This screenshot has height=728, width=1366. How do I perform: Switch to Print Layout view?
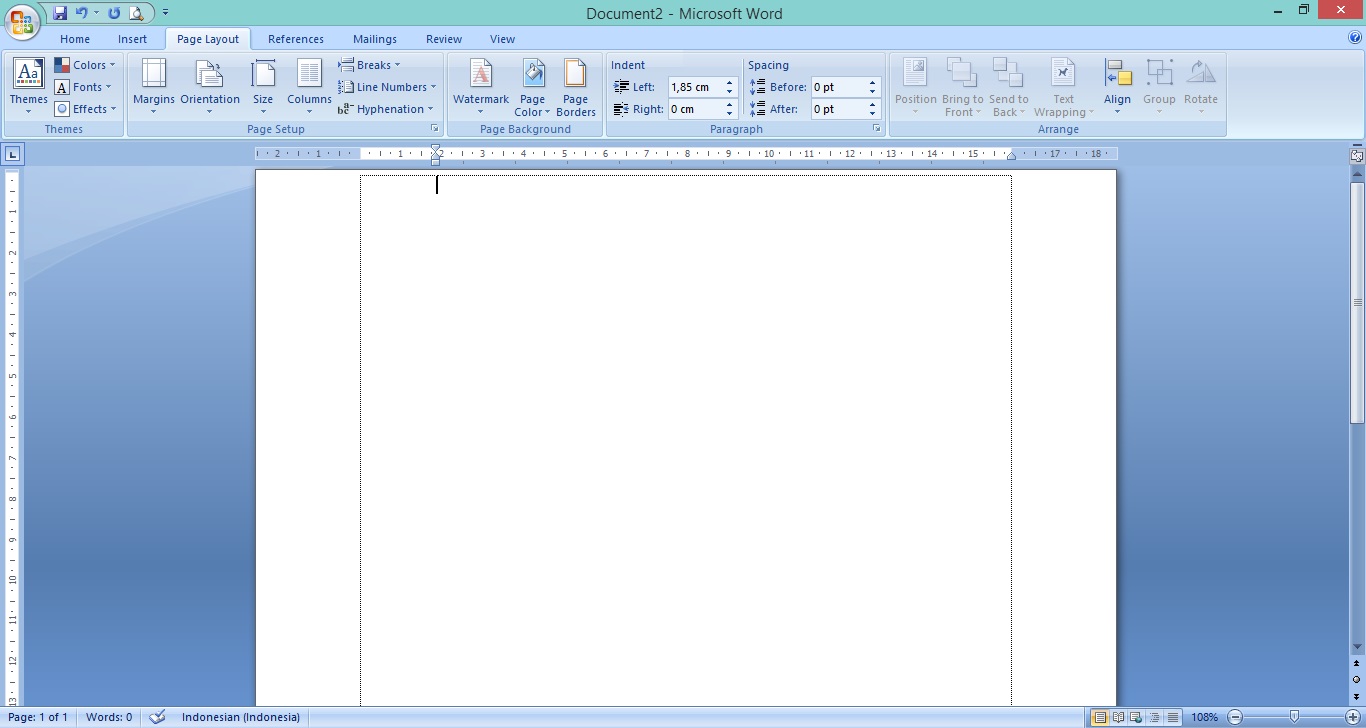coord(1100,717)
